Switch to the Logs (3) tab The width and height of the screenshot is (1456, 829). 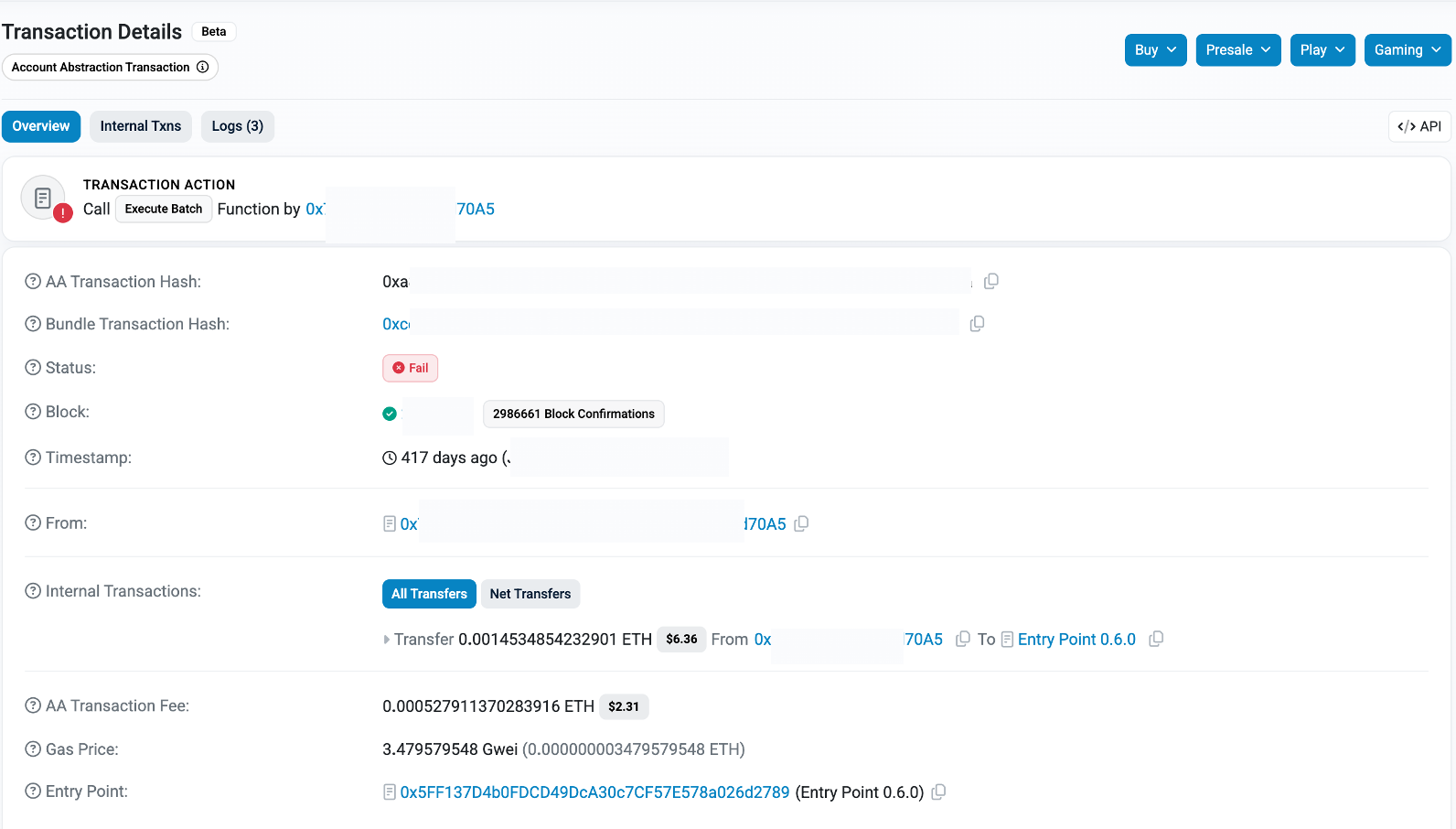pyautogui.click(x=237, y=126)
